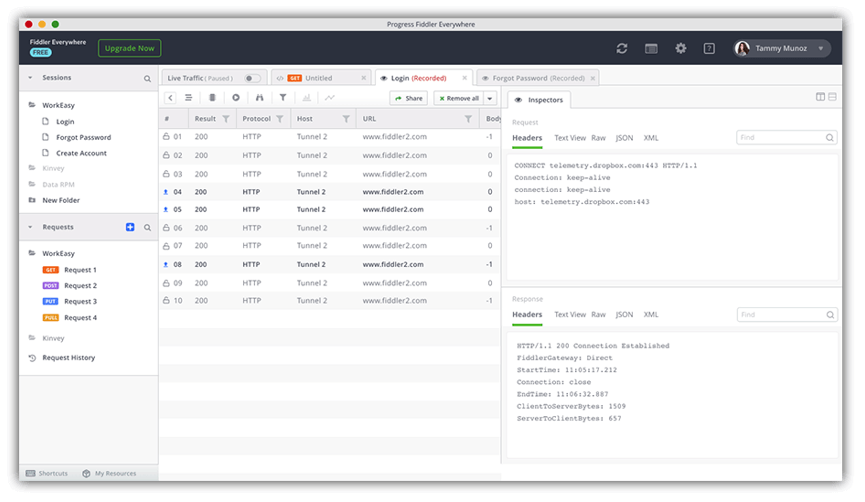The width and height of the screenshot is (865, 502).
Task: Click the search icon in Request Find box
Action: click(x=830, y=138)
